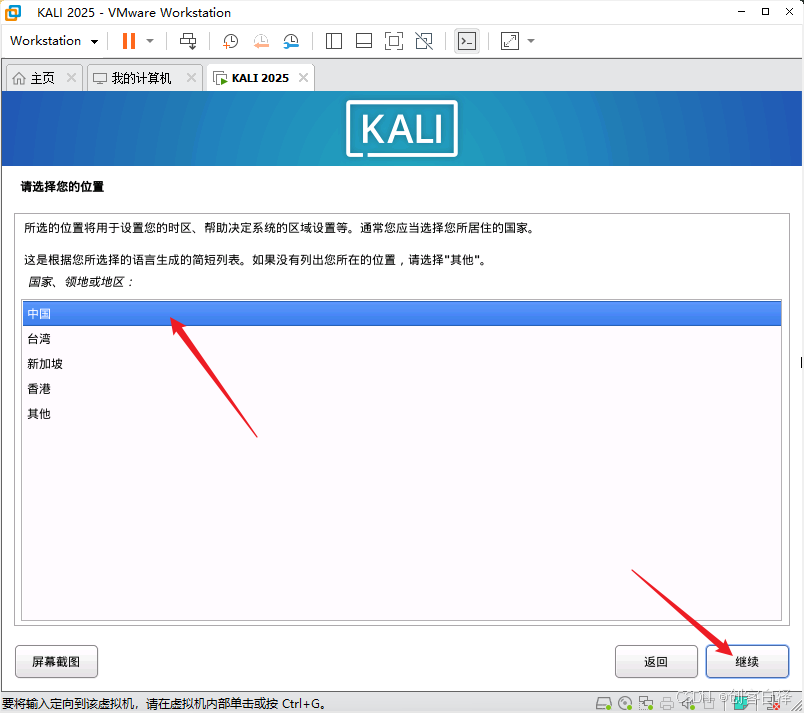Open the snapshot manager

(x=291, y=41)
